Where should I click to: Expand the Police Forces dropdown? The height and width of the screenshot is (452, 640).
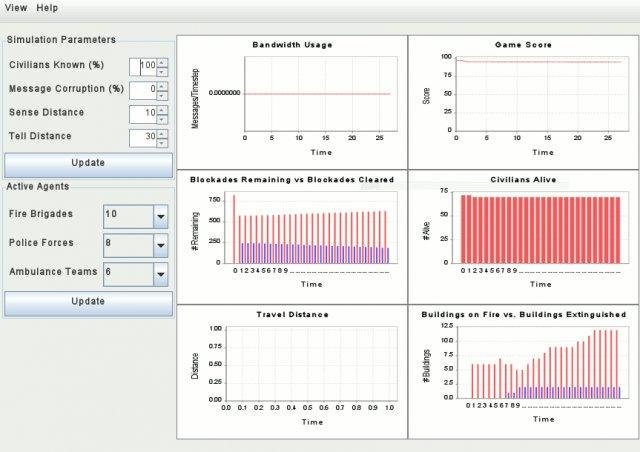point(160,245)
